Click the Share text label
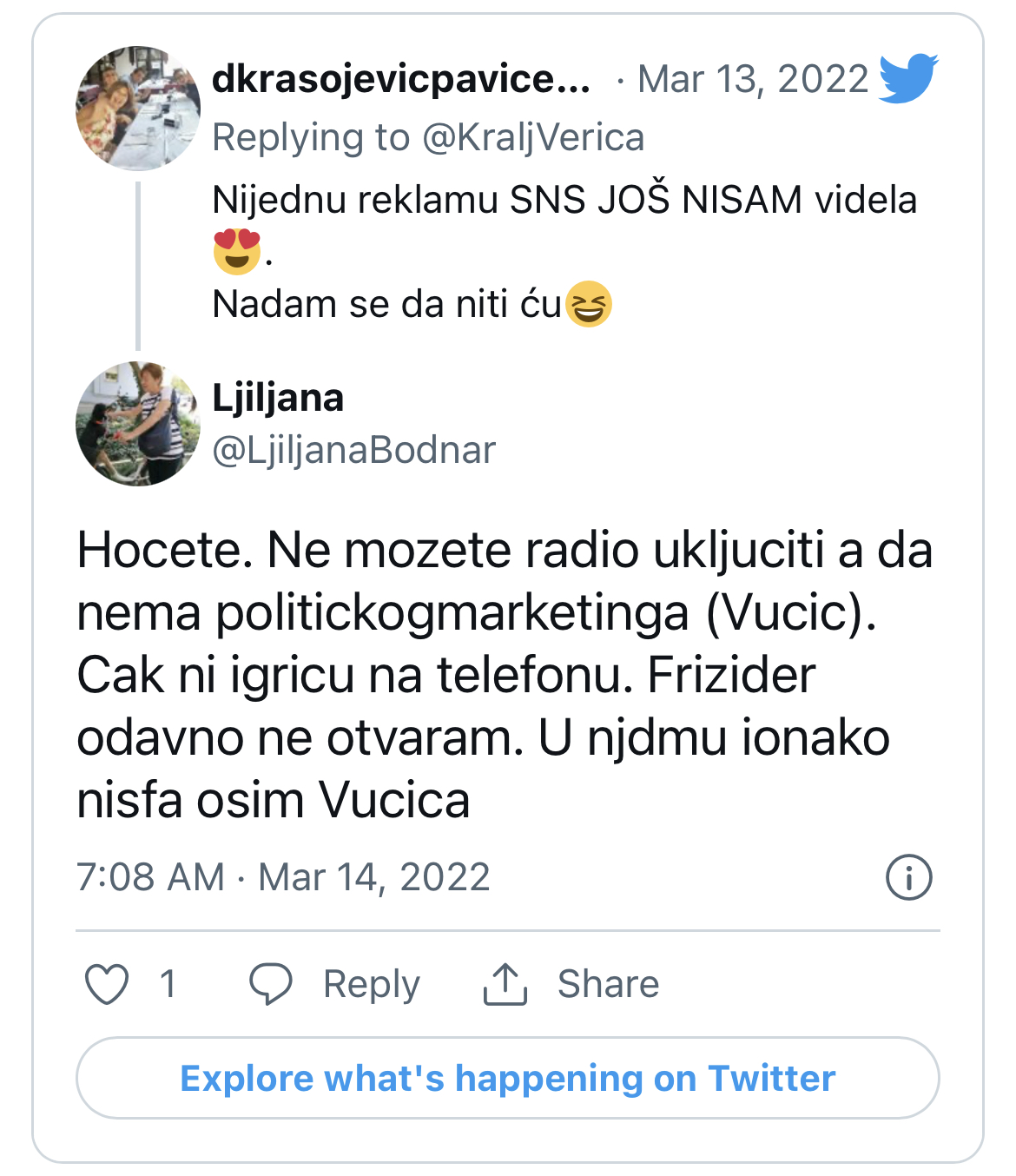This screenshot has height=1176, width=1016. 608,984
